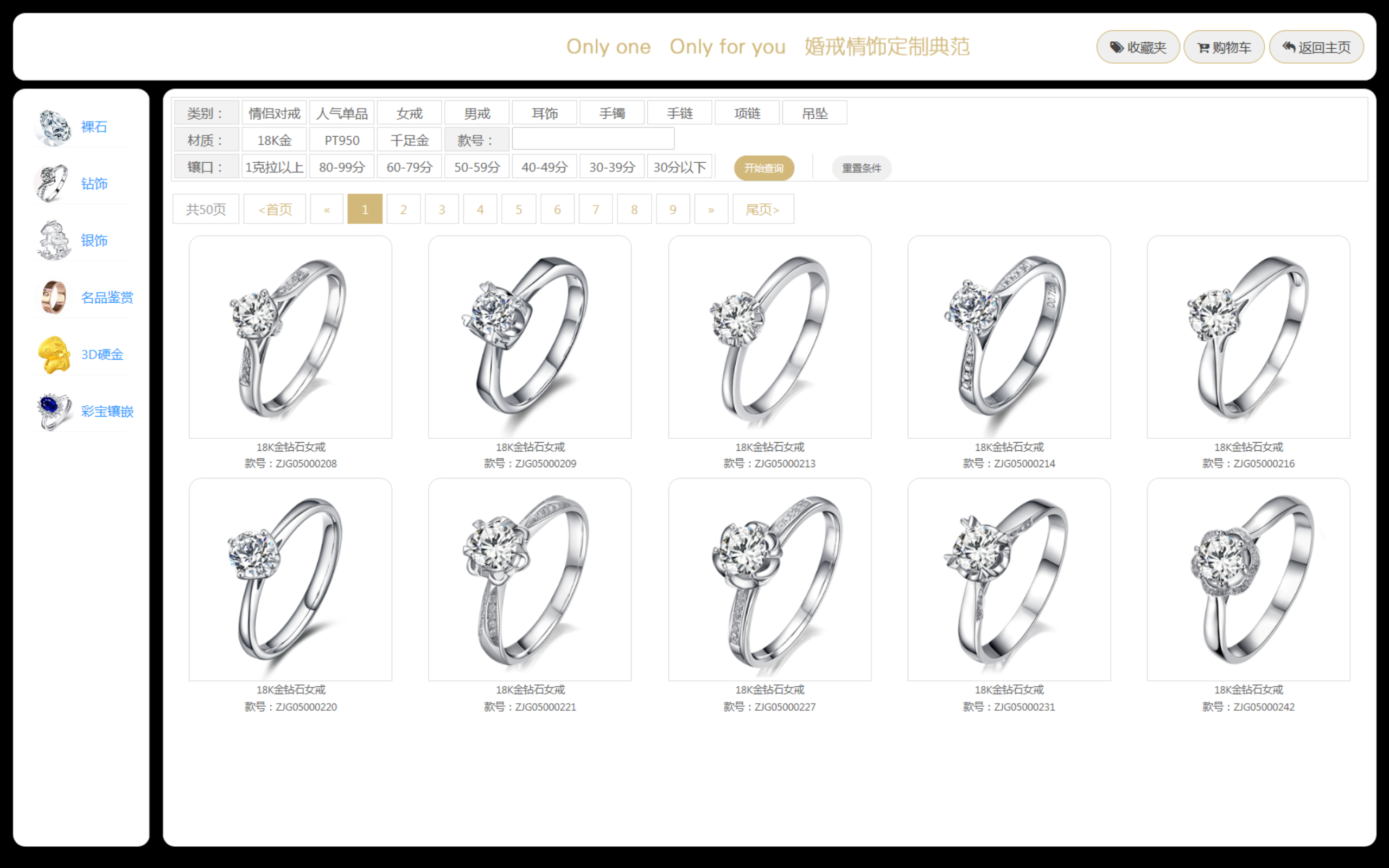Open ring thumbnail ZJG05000221
This screenshot has width=1389, height=868.
530,580
